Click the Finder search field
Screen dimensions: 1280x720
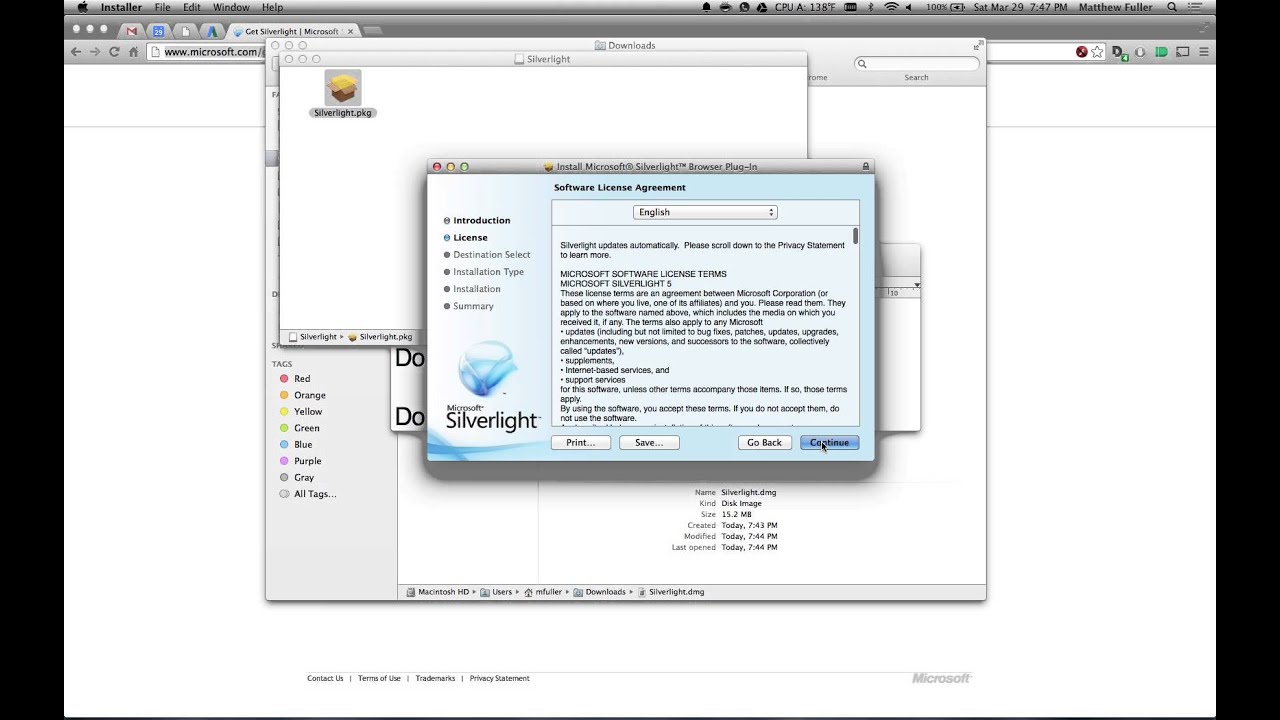point(917,63)
